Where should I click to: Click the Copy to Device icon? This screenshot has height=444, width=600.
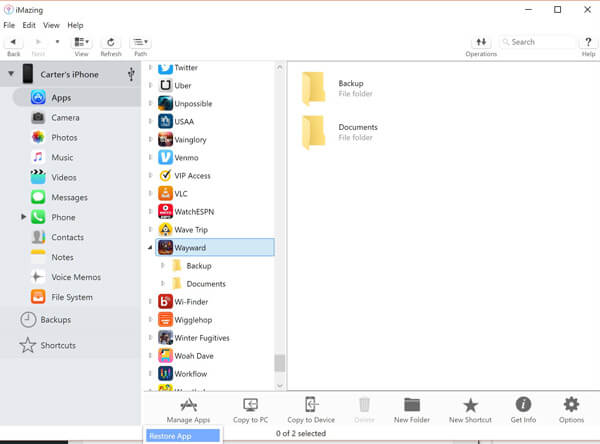click(311, 404)
